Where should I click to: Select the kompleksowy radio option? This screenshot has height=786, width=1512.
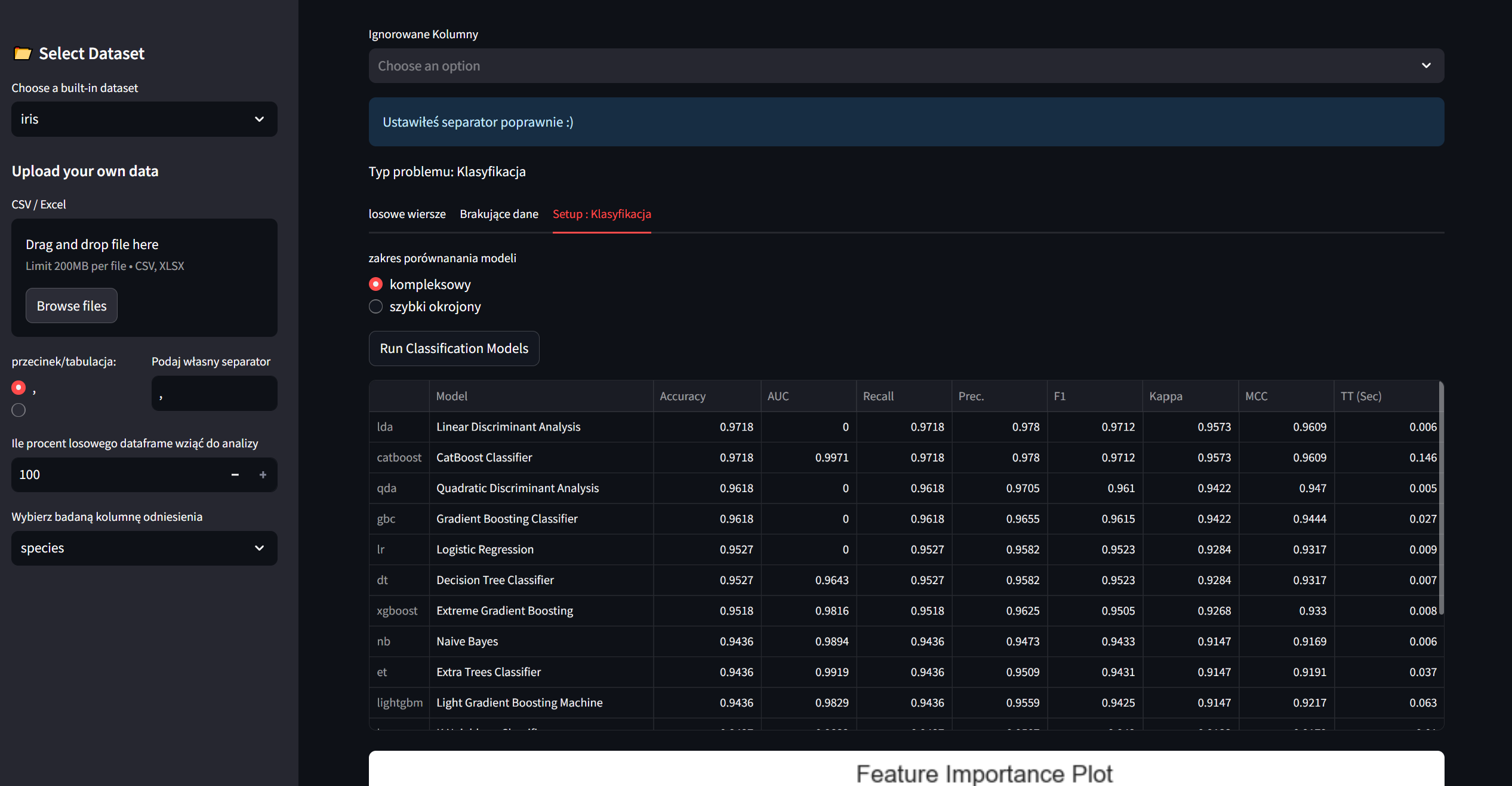tap(375, 284)
